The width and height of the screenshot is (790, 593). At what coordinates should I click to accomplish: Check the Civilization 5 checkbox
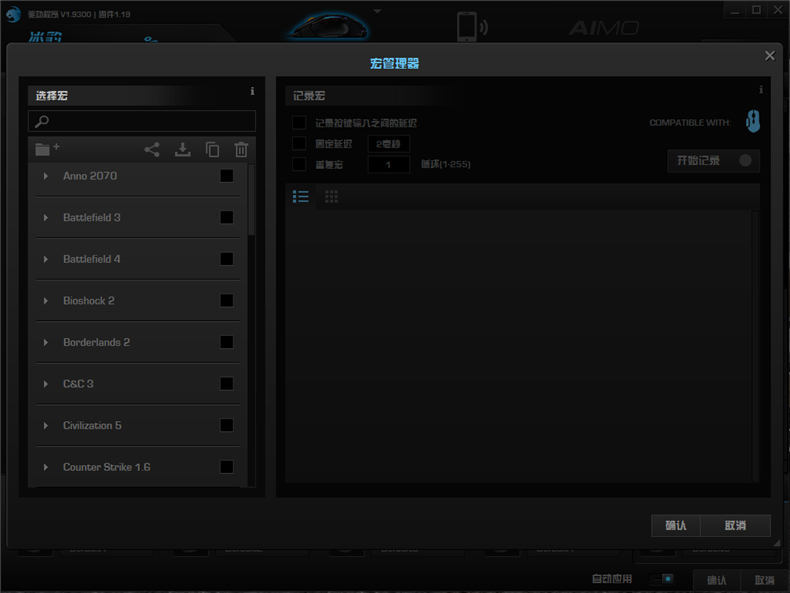click(227, 425)
